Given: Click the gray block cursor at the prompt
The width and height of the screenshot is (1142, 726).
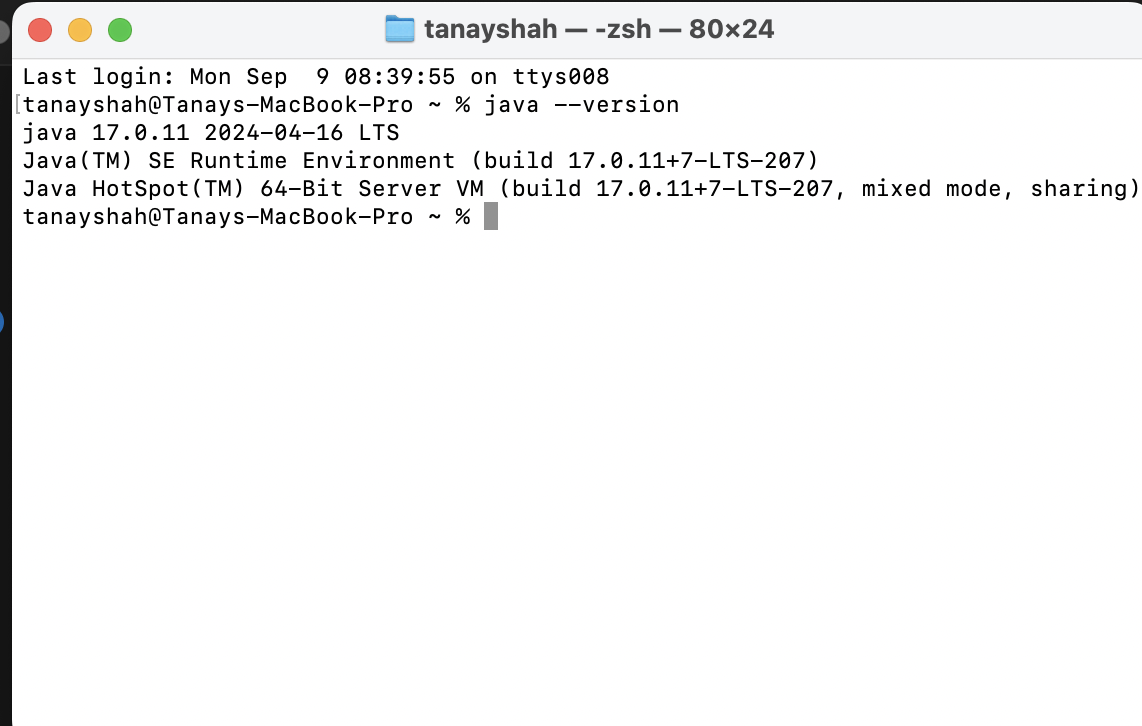Looking at the screenshot, I should [x=490, y=217].
